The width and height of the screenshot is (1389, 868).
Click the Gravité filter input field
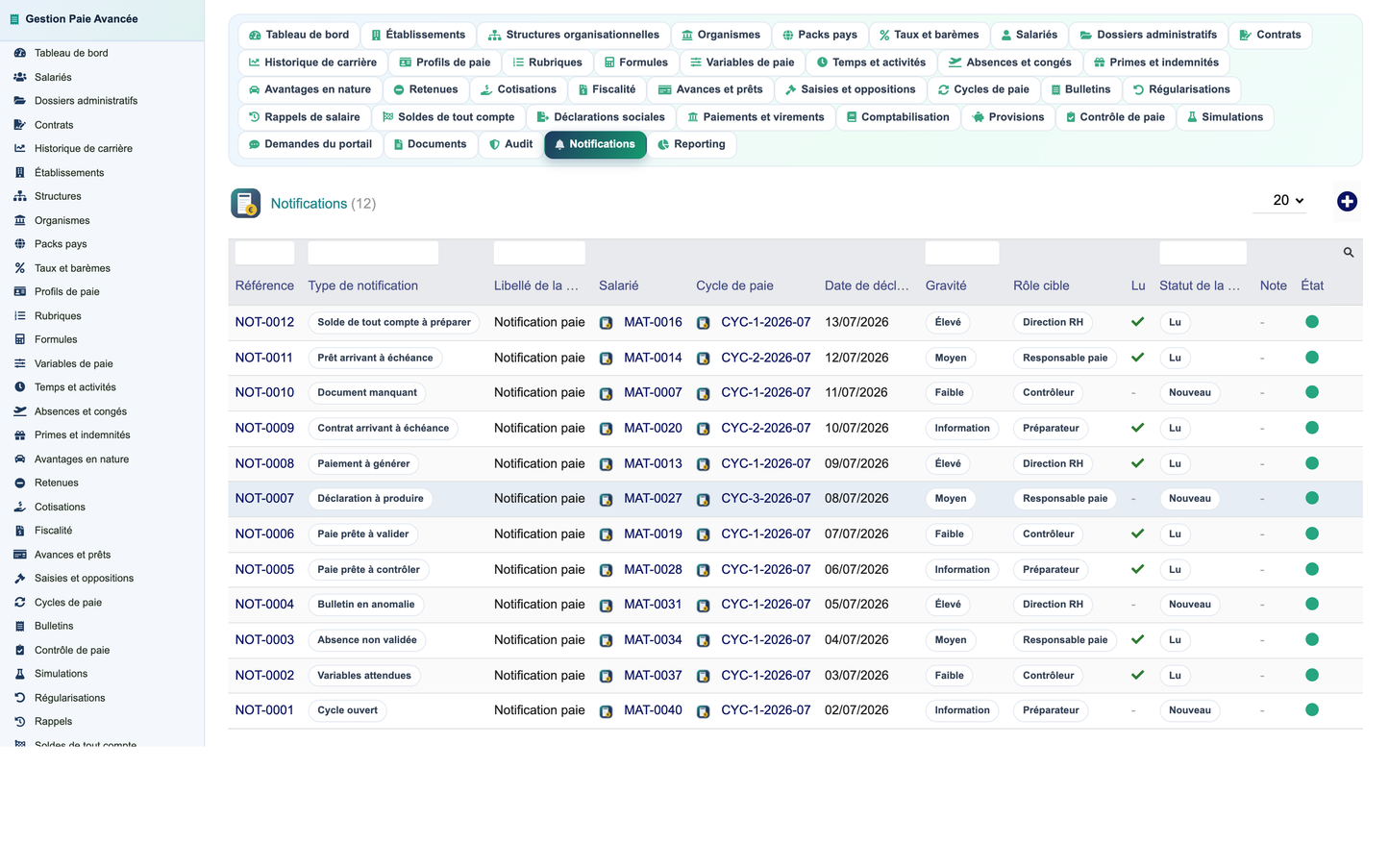[962, 253]
